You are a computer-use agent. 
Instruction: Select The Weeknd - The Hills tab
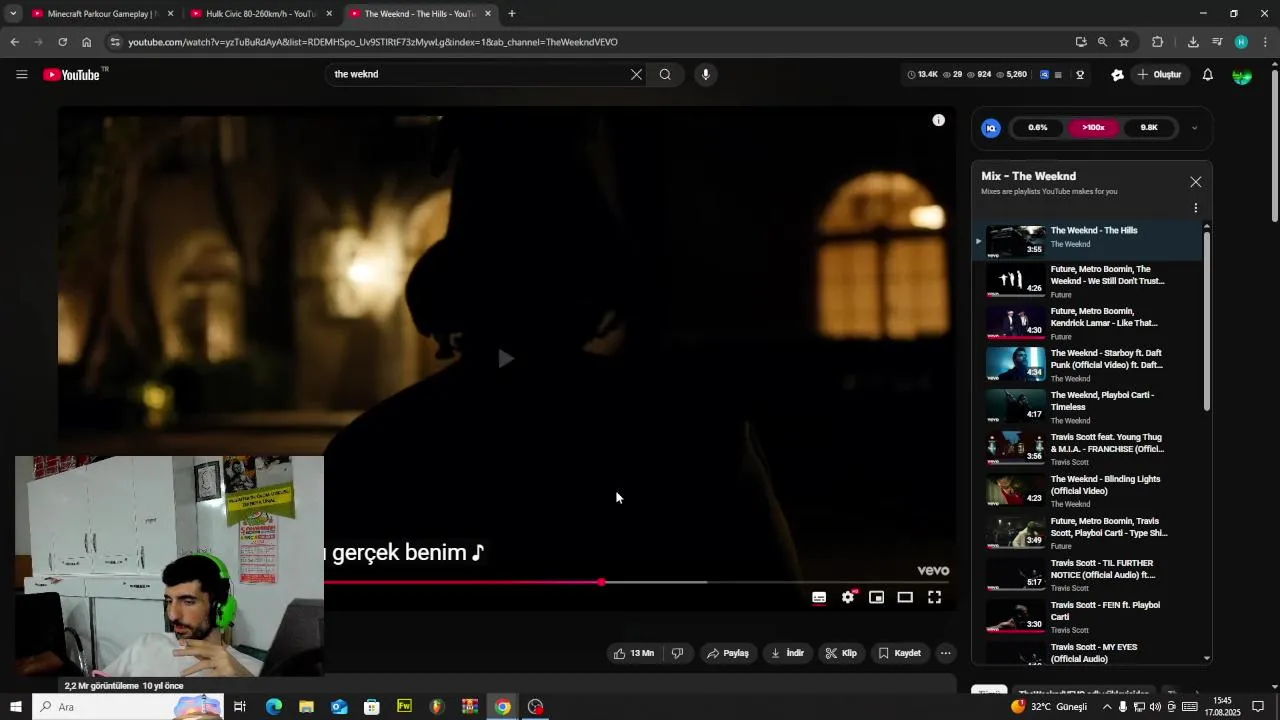pyautogui.click(x=420, y=14)
